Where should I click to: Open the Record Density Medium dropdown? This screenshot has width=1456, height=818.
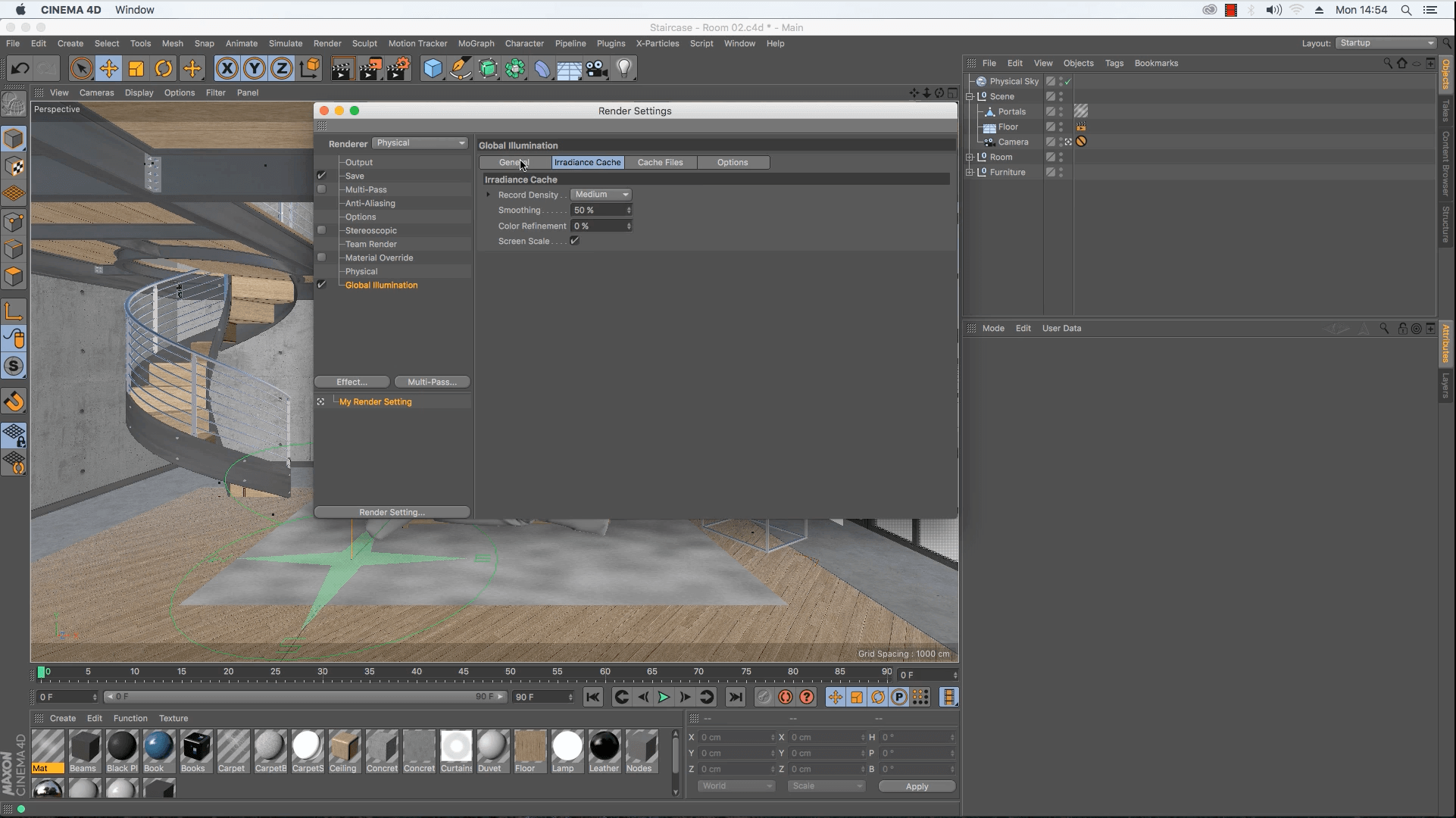(601, 195)
